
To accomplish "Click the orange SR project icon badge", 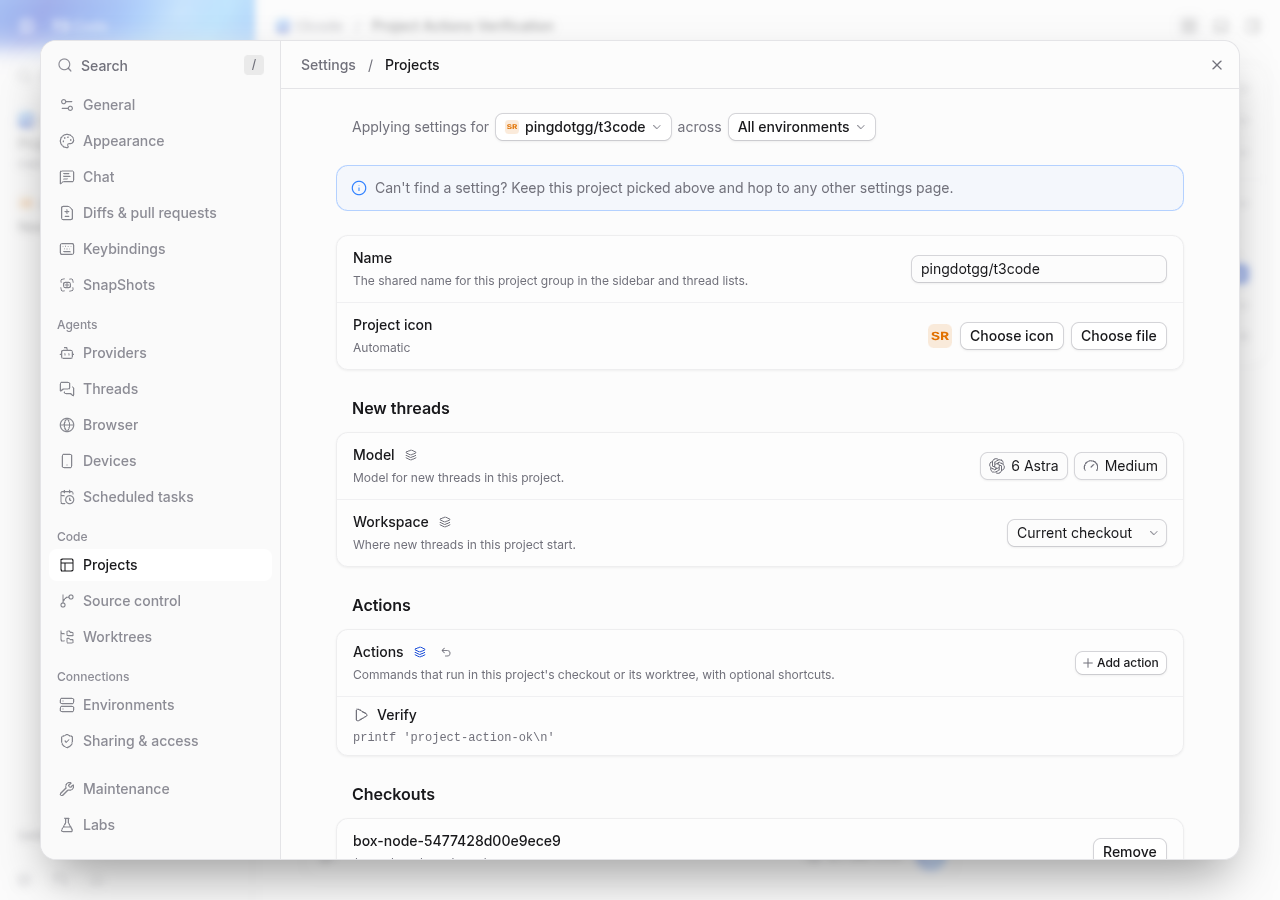I will point(940,336).
